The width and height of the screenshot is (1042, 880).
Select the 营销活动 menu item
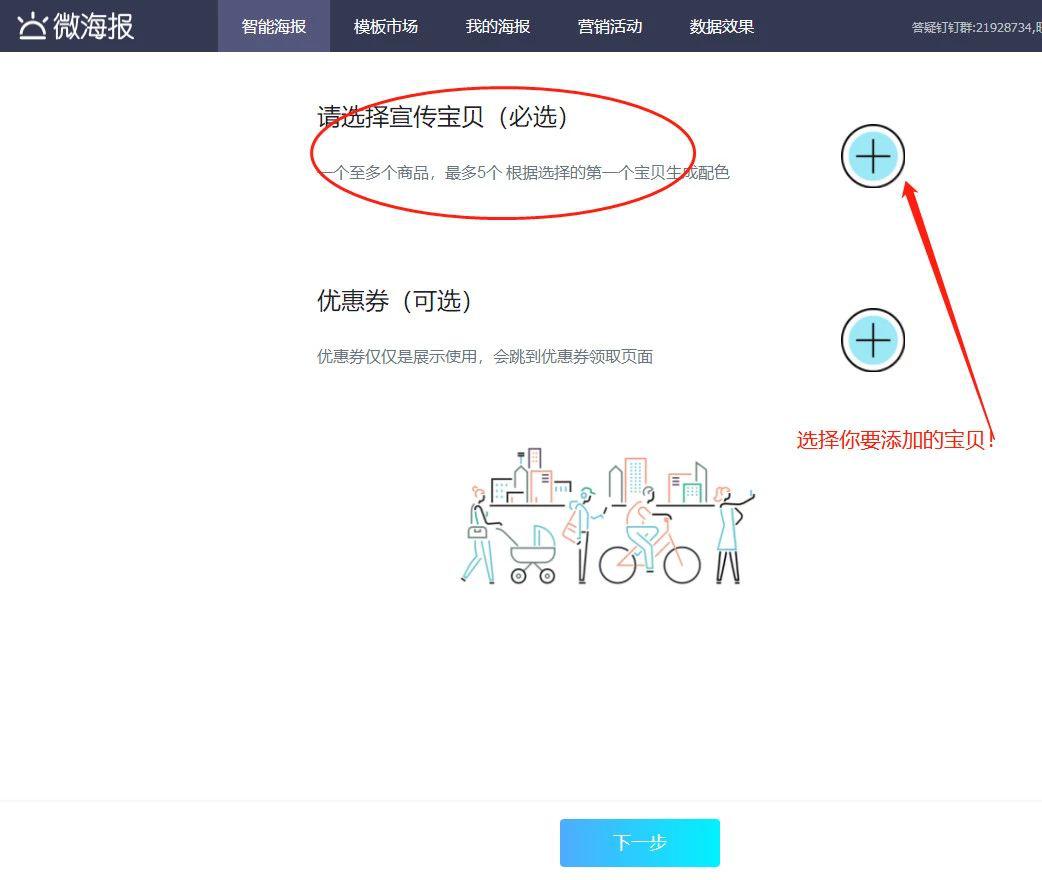pyautogui.click(x=609, y=27)
